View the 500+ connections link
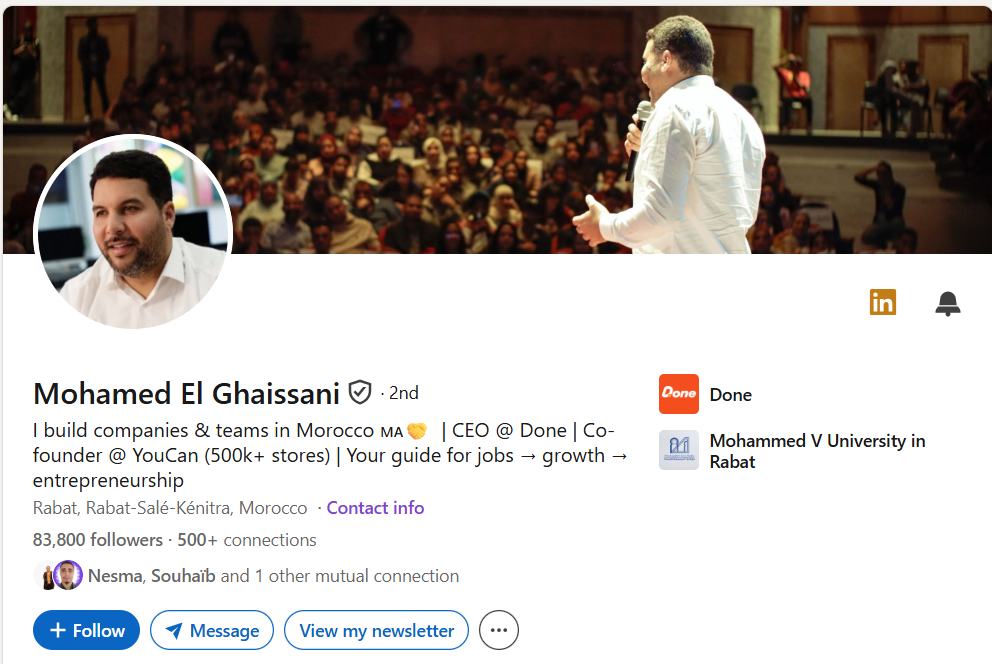Viewport: 992px width, 664px height. point(247,540)
